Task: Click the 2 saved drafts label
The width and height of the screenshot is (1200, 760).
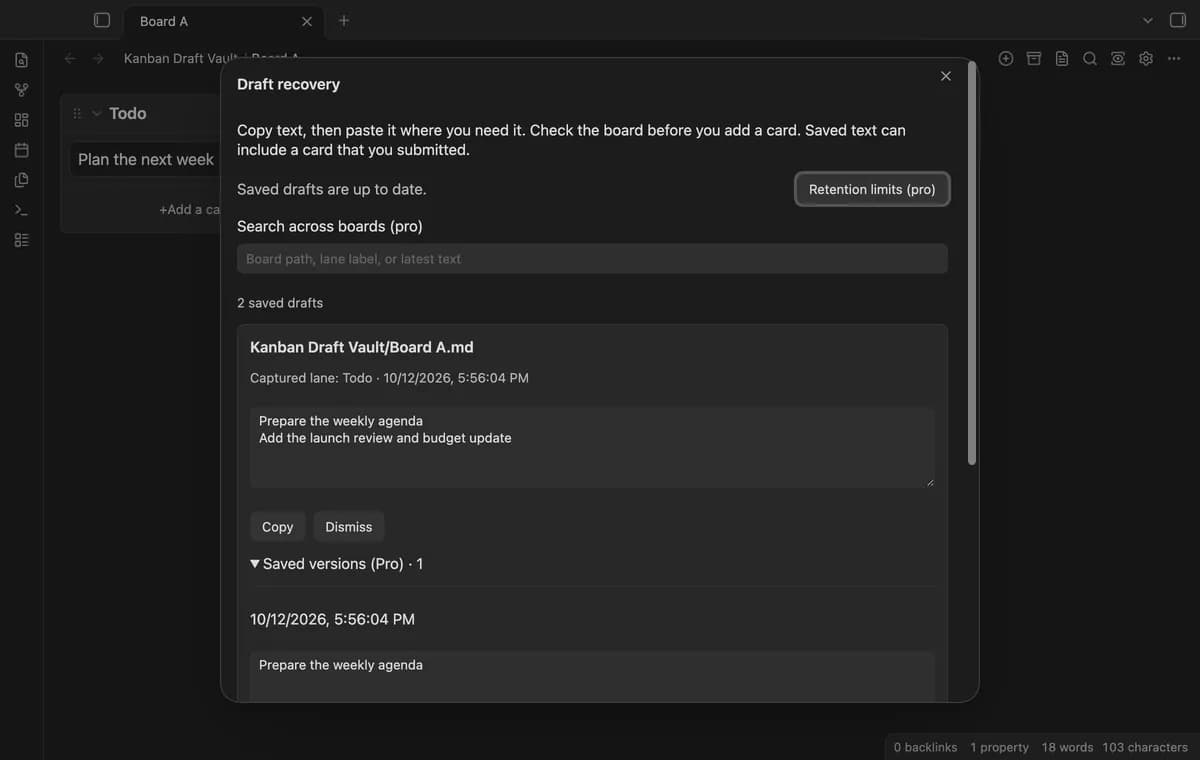Action: pos(280,303)
